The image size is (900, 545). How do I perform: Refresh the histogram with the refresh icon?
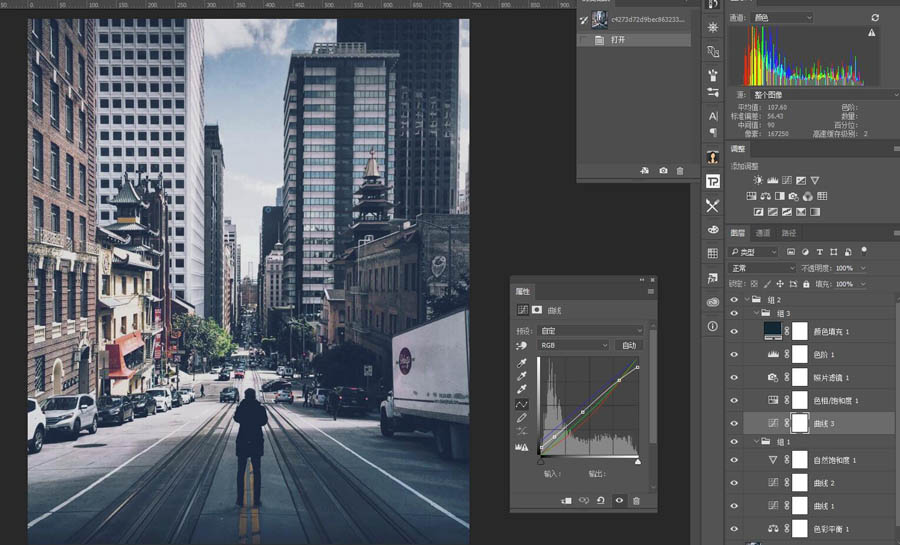tap(875, 18)
